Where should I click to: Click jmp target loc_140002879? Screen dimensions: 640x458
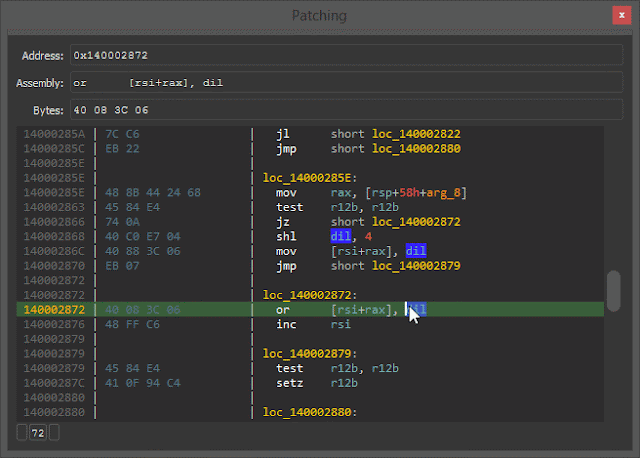click(x=416, y=266)
